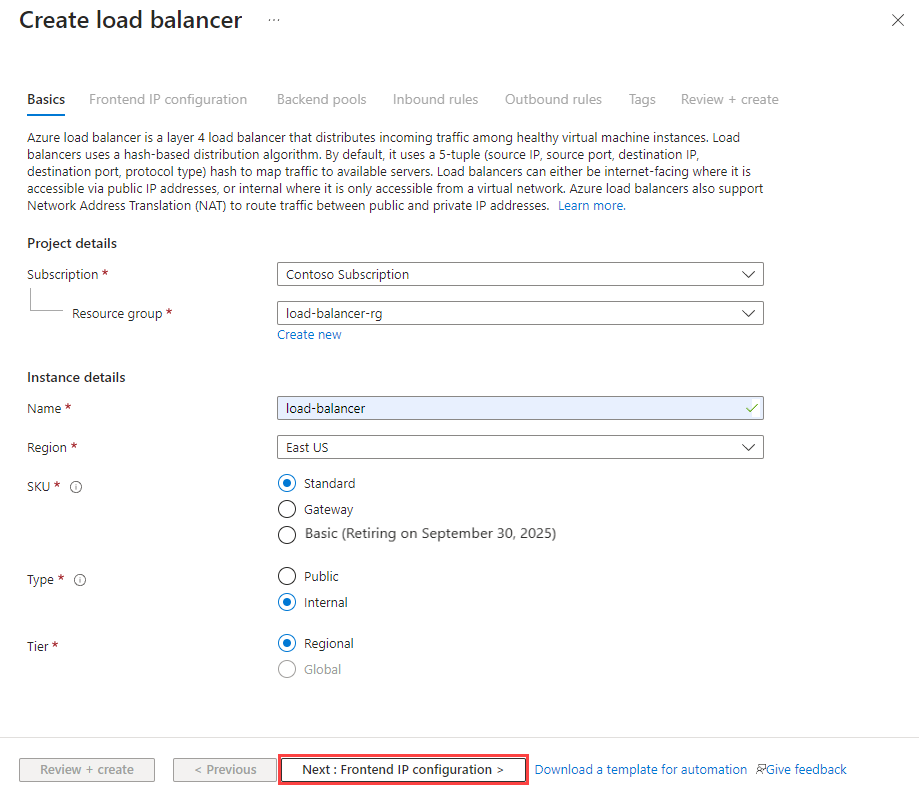Open the Type info tooltip icon
Image resolution: width=919 pixels, height=790 pixels.
tap(79, 579)
